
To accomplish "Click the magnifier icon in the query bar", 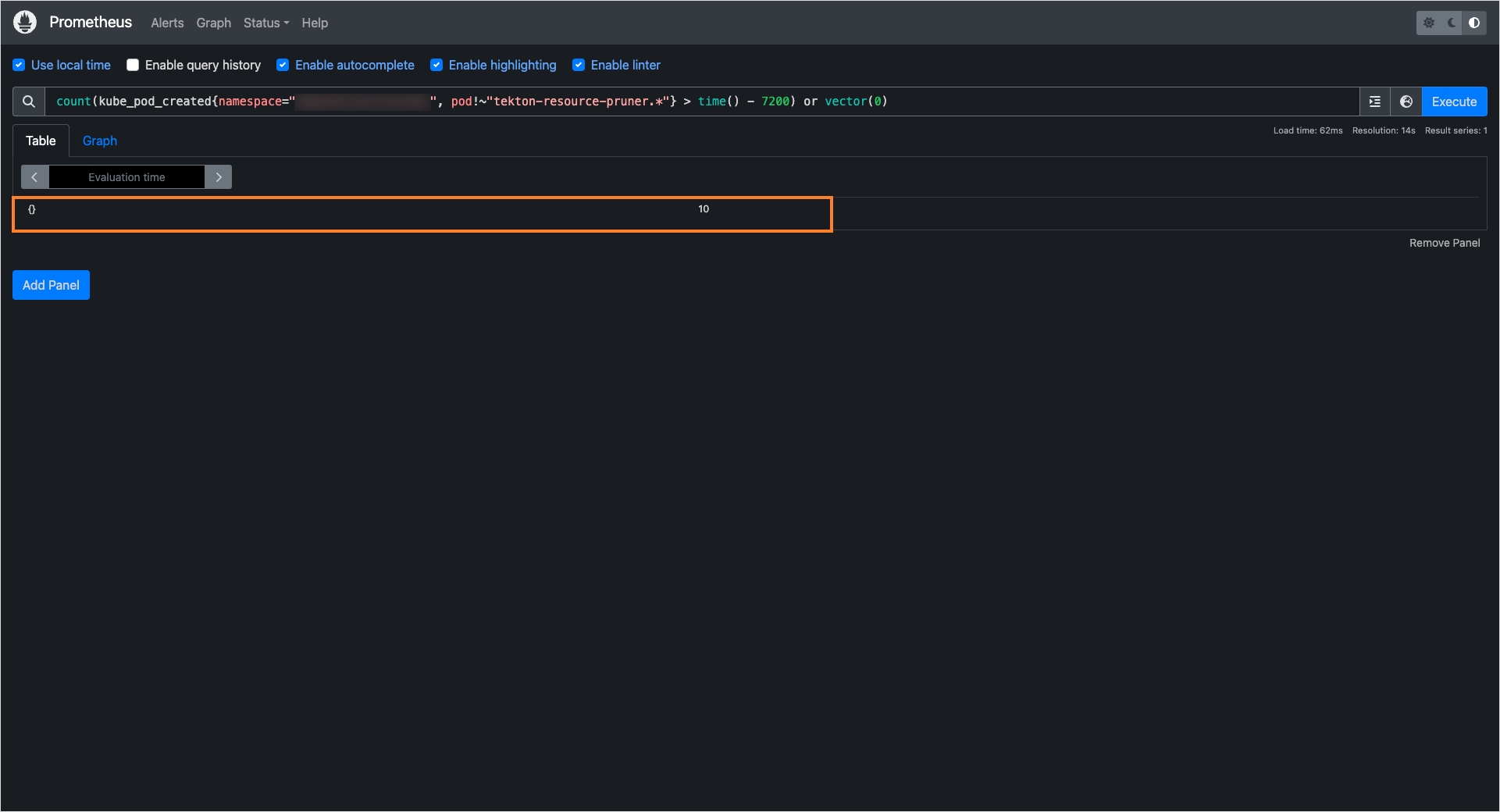I will (x=27, y=101).
